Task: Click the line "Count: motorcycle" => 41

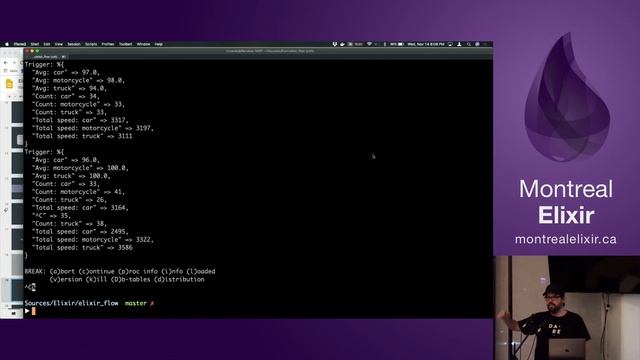Action: [x=78, y=192]
